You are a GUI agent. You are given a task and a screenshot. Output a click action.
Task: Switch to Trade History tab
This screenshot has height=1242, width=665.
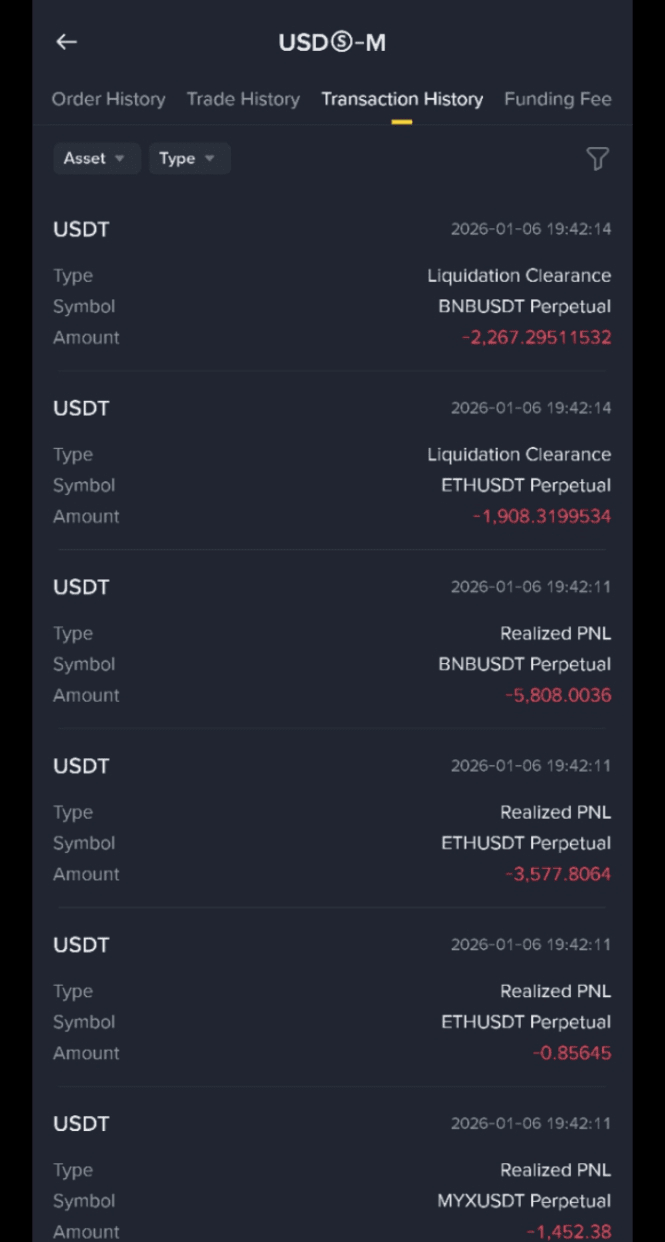click(x=243, y=99)
